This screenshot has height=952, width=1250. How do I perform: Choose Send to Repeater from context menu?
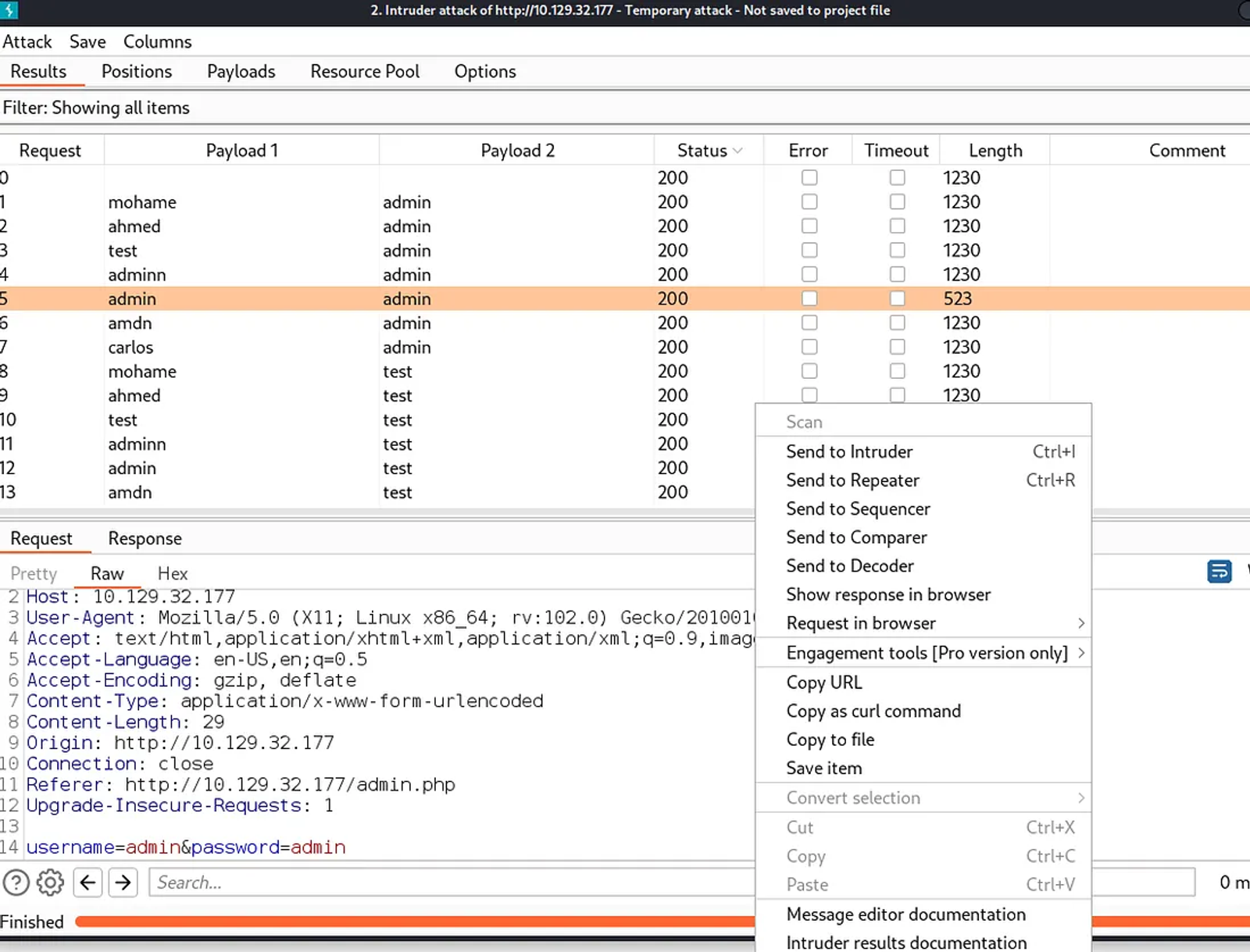[923, 480]
